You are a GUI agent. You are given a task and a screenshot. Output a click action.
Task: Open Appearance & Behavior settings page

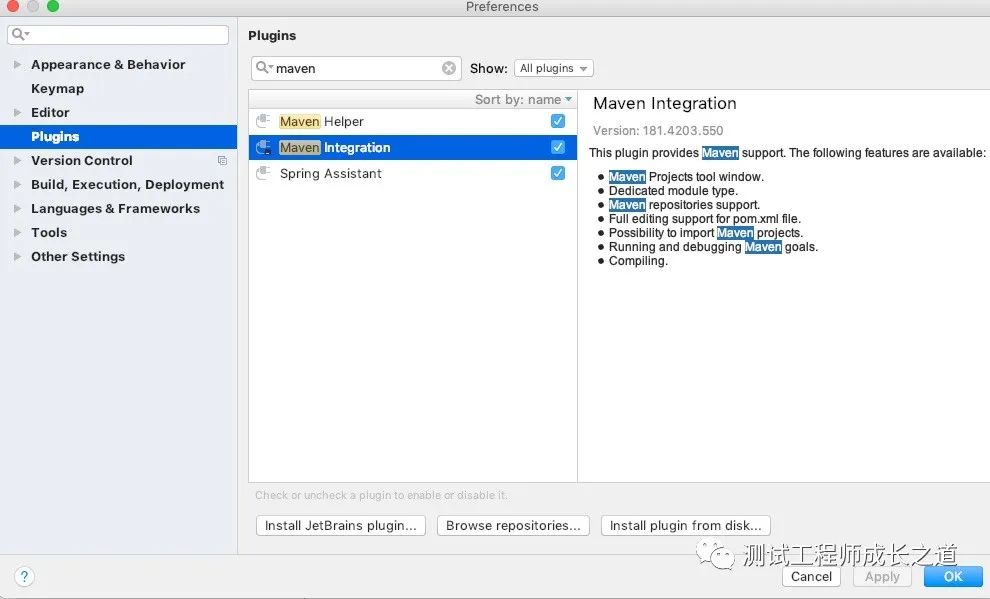pos(108,64)
